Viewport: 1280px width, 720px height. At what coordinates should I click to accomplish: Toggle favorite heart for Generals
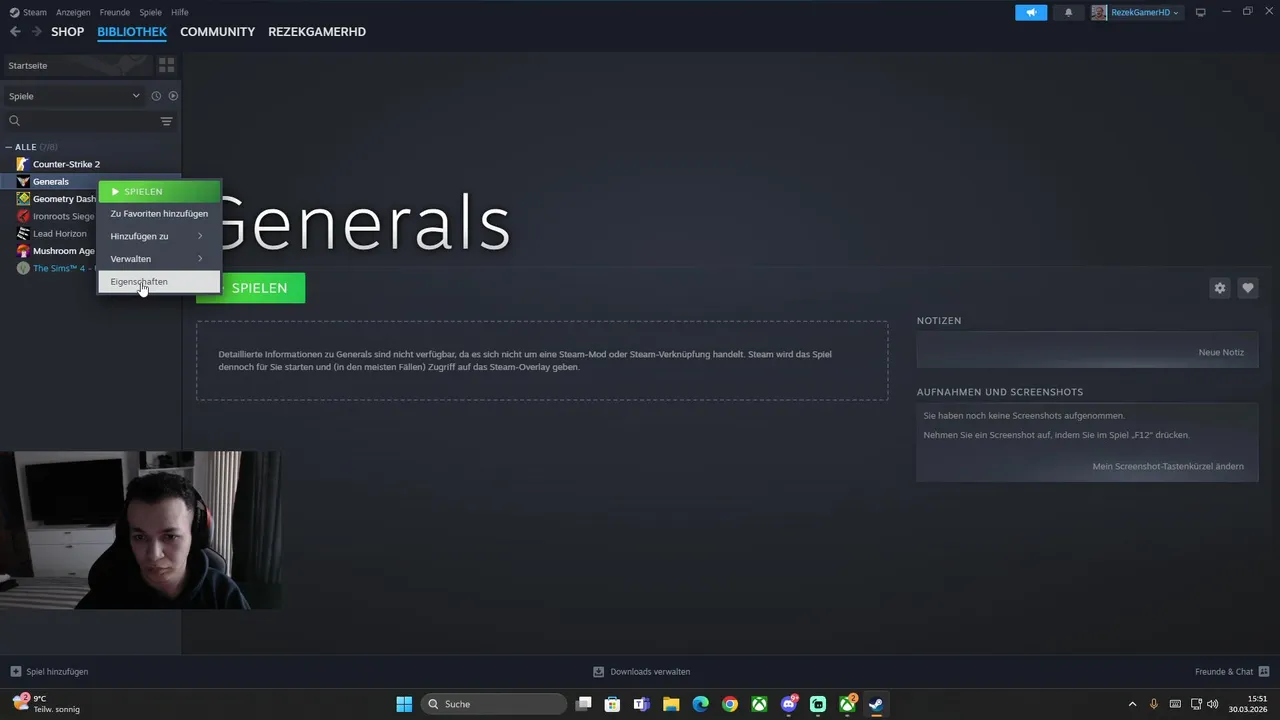1248,288
